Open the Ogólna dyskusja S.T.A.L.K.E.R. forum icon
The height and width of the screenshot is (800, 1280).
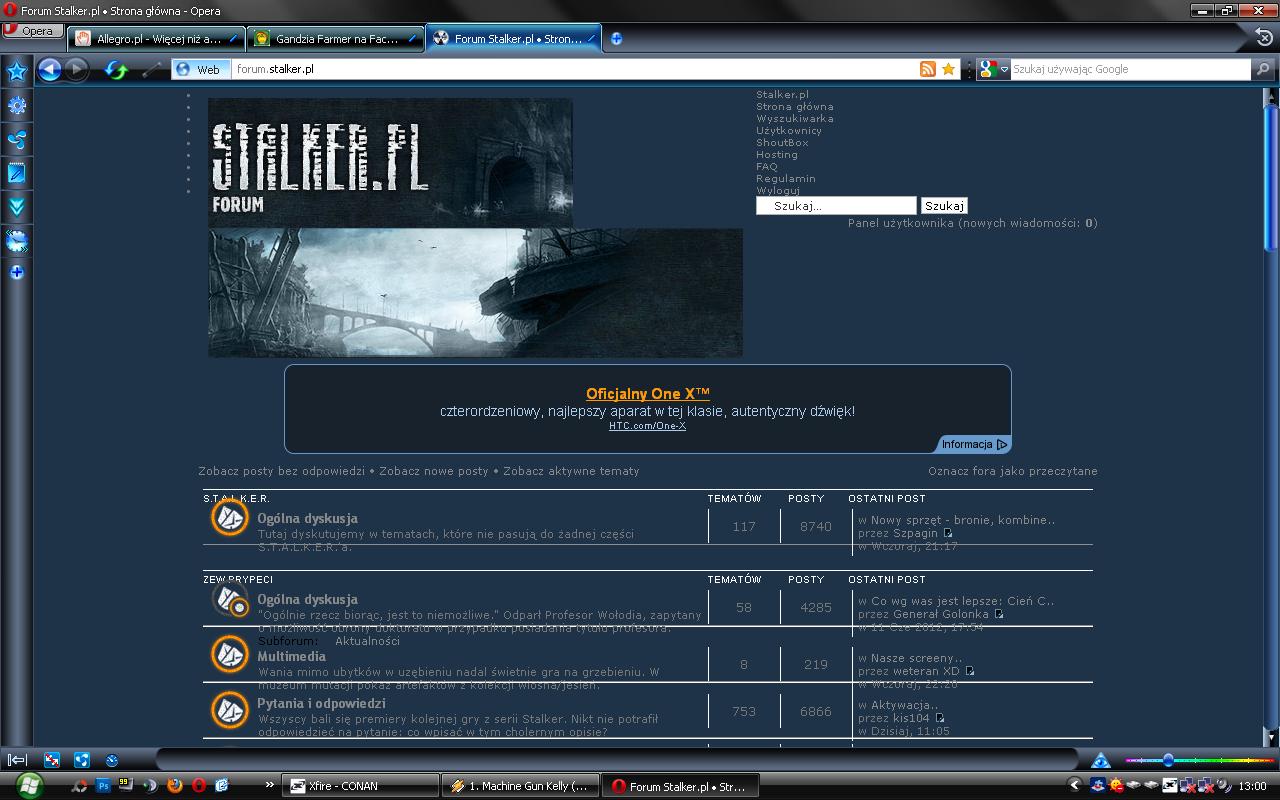tap(230, 517)
